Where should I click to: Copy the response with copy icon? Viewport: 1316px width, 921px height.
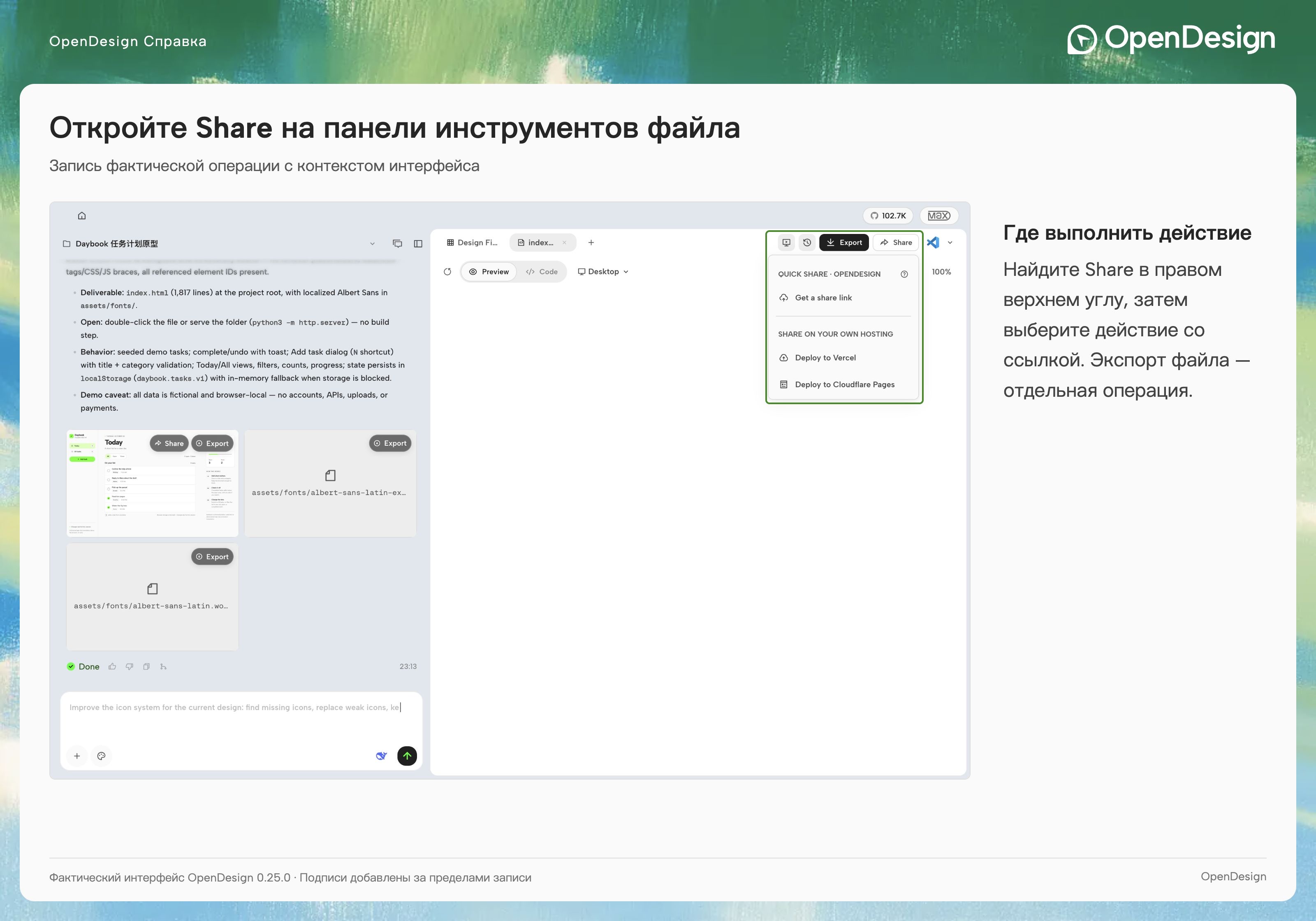pos(146,666)
